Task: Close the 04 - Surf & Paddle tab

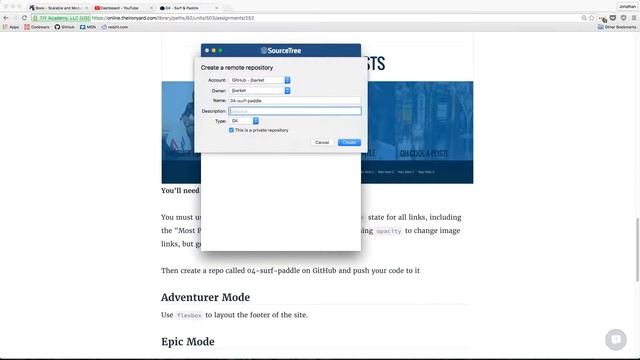Action: [217, 8]
